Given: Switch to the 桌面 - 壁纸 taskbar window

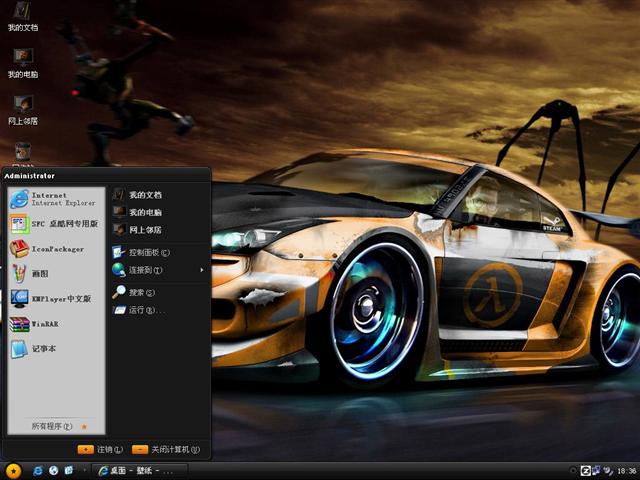Looking at the screenshot, I should click(133, 470).
